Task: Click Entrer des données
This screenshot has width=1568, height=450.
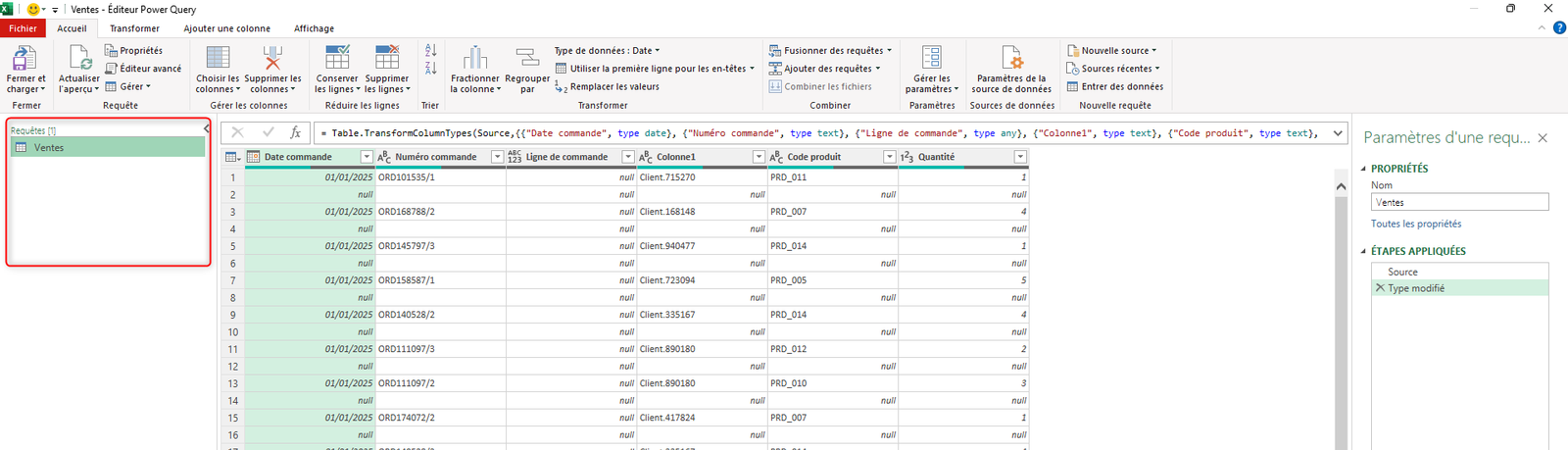Action: tap(1115, 86)
